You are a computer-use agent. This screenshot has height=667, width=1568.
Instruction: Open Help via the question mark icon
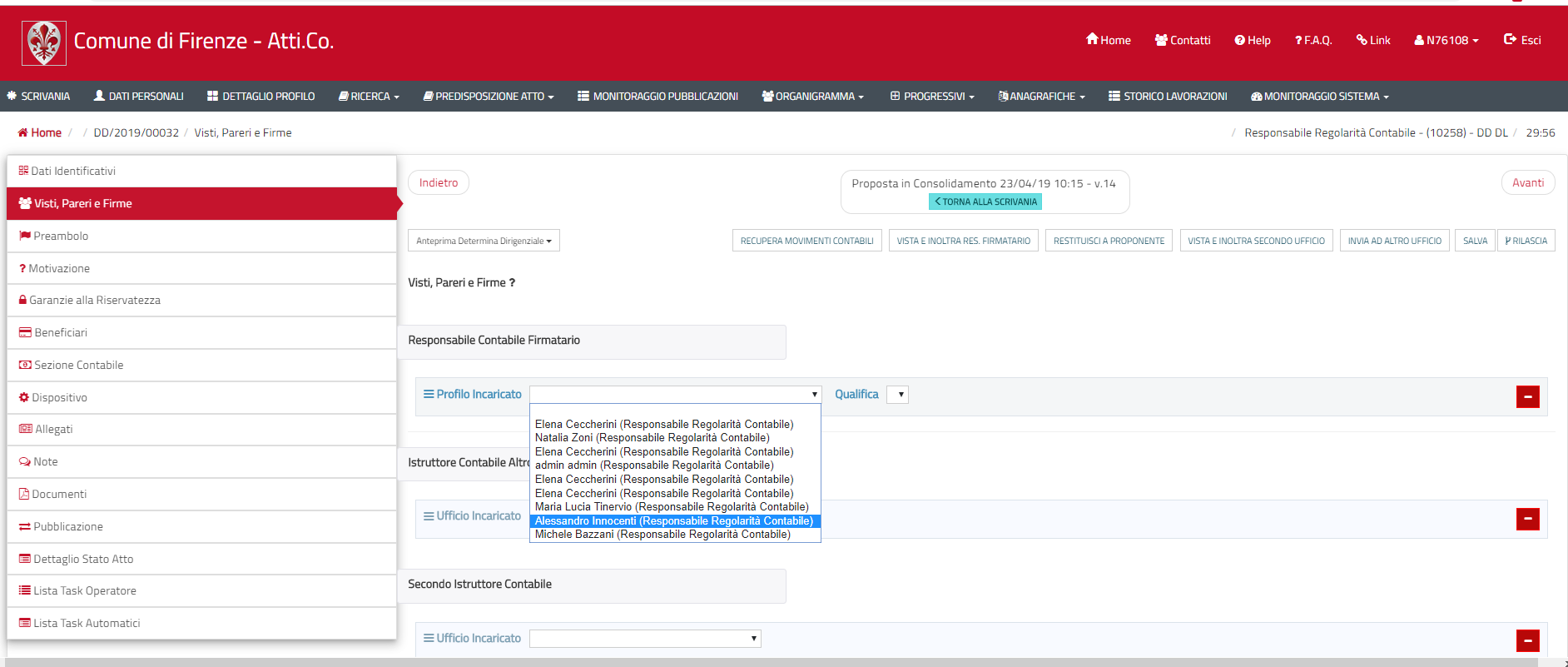pyautogui.click(x=1239, y=40)
